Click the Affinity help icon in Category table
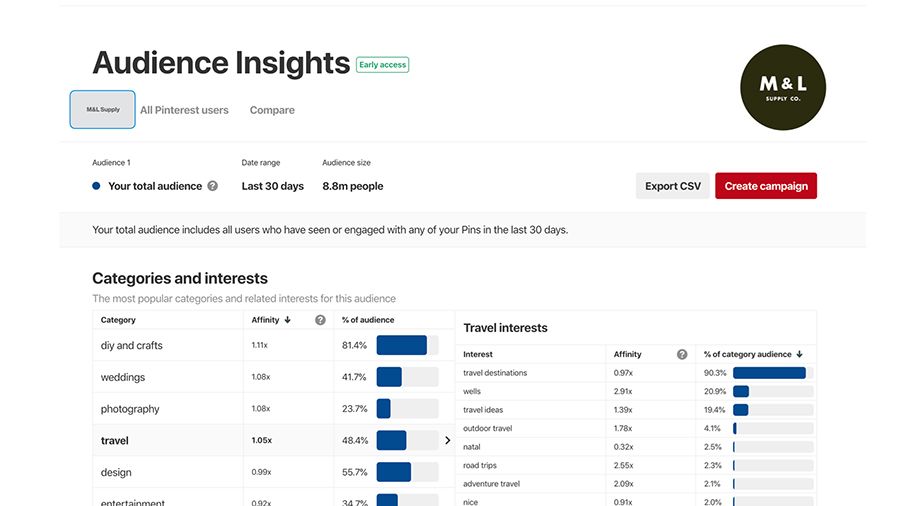 [320, 320]
